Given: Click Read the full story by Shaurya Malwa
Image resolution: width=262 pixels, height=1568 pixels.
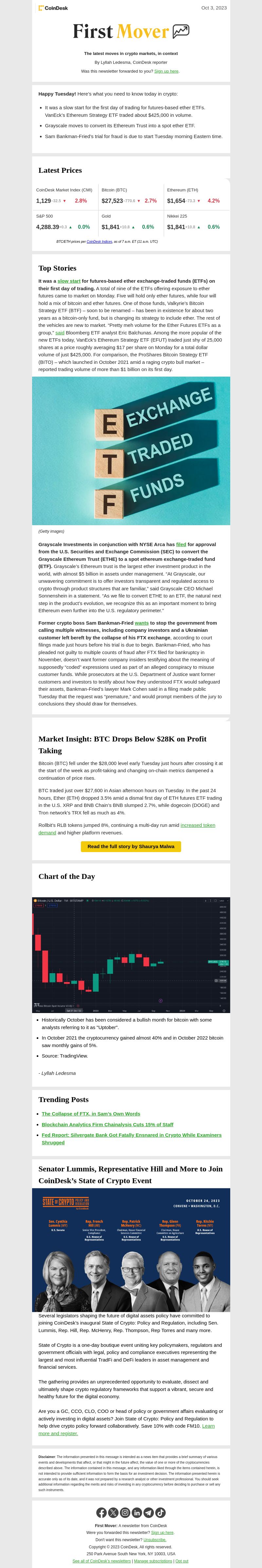Looking at the screenshot, I should [131, 846].
